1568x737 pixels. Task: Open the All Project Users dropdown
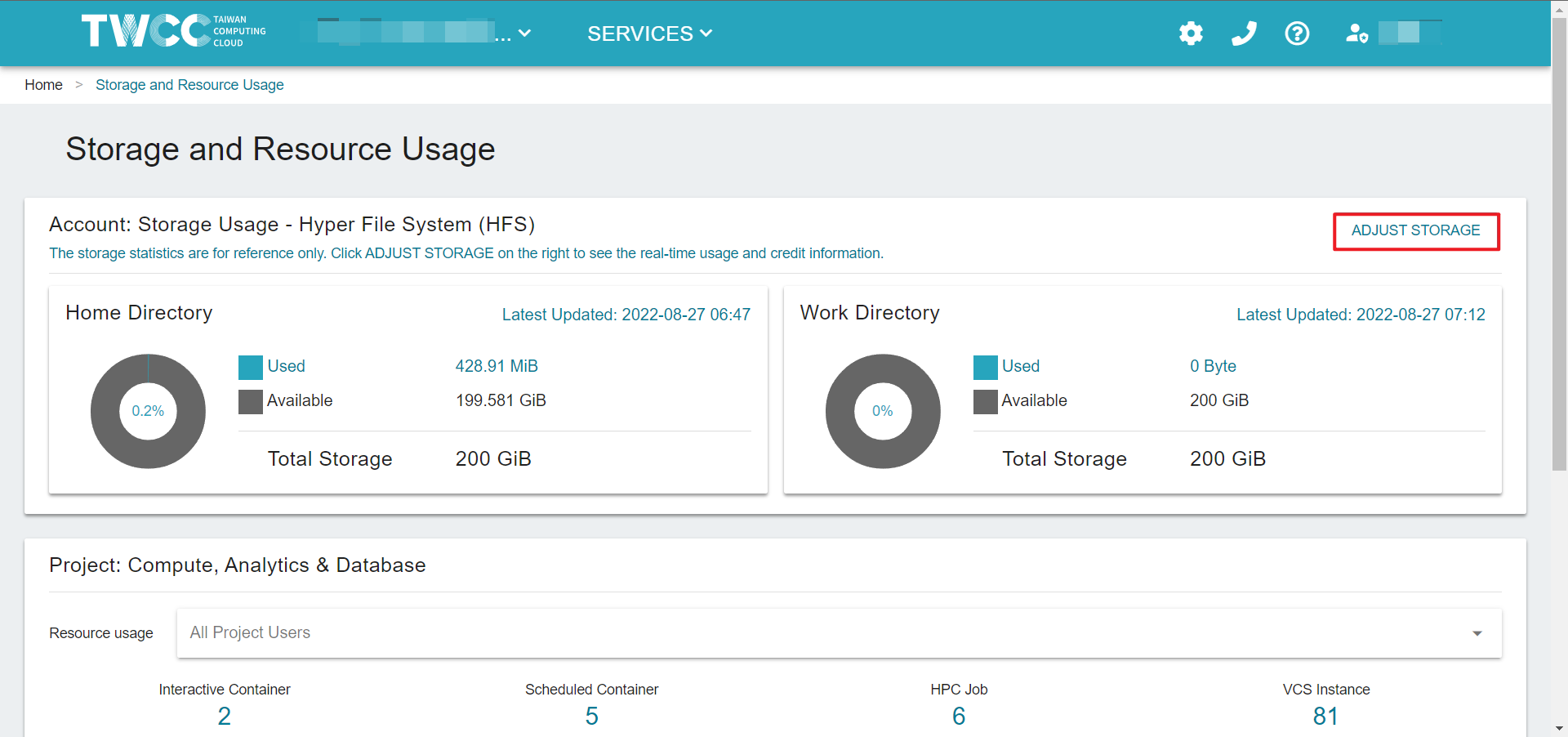(x=839, y=633)
